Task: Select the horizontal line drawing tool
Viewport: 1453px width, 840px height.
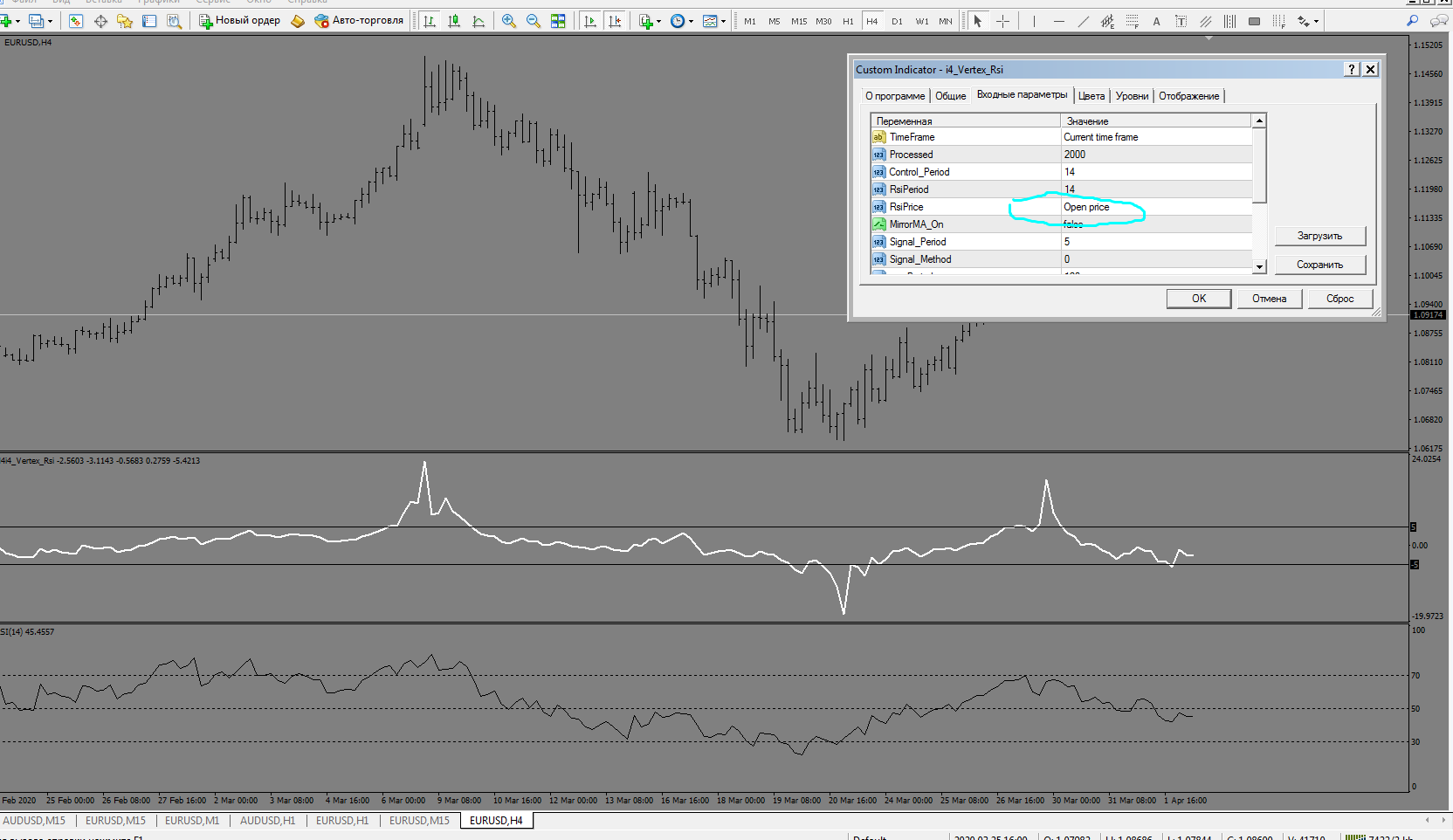Action: (x=1058, y=21)
